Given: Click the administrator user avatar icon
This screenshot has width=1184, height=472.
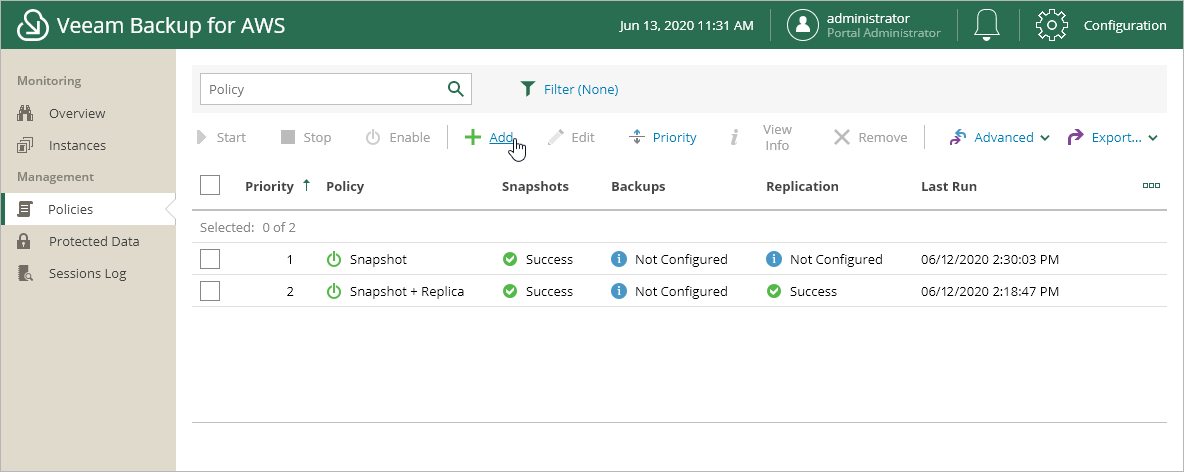Looking at the screenshot, I should pyautogui.click(x=803, y=25).
